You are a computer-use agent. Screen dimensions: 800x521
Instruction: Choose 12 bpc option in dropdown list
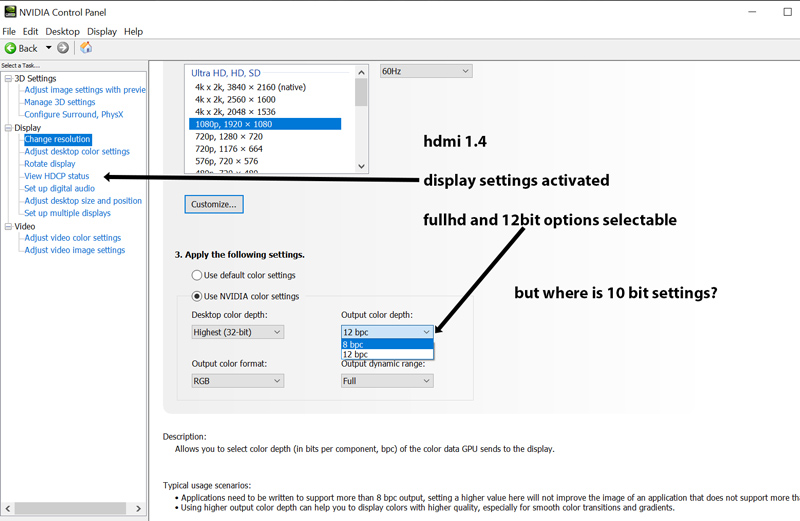click(x=387, y=354)
